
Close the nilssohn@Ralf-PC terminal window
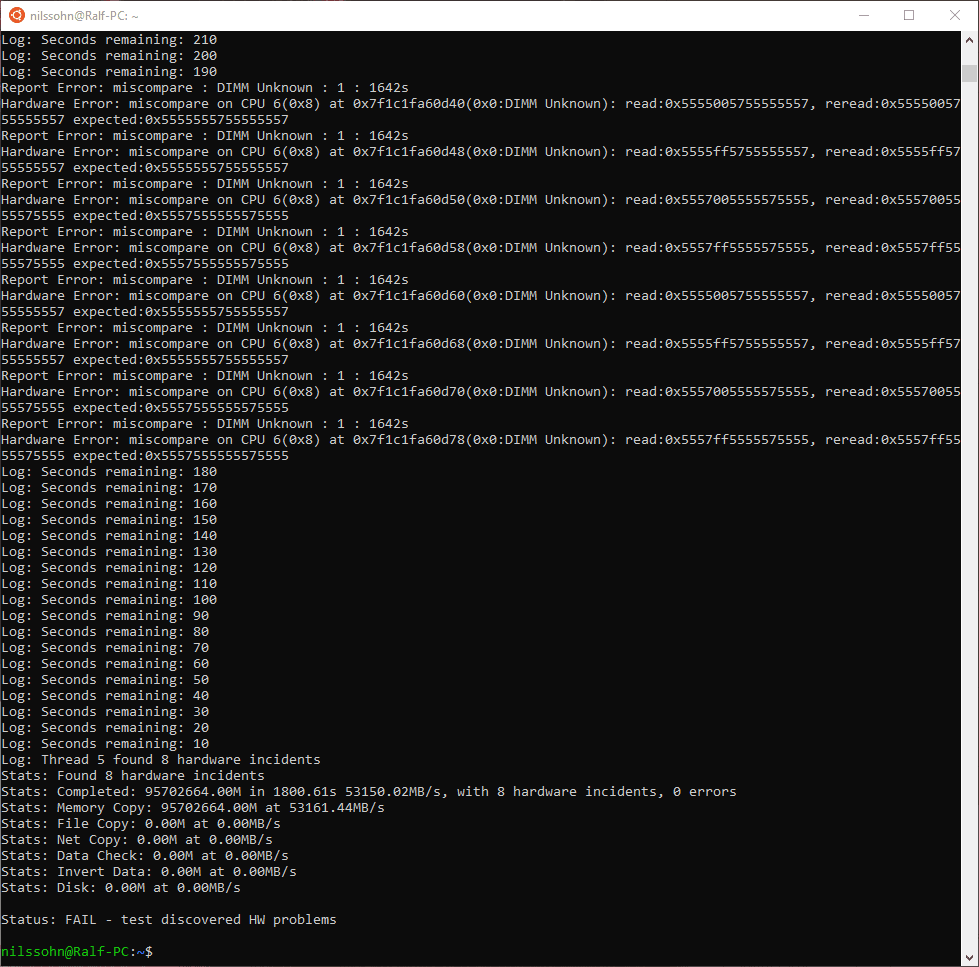coord(955,16)
